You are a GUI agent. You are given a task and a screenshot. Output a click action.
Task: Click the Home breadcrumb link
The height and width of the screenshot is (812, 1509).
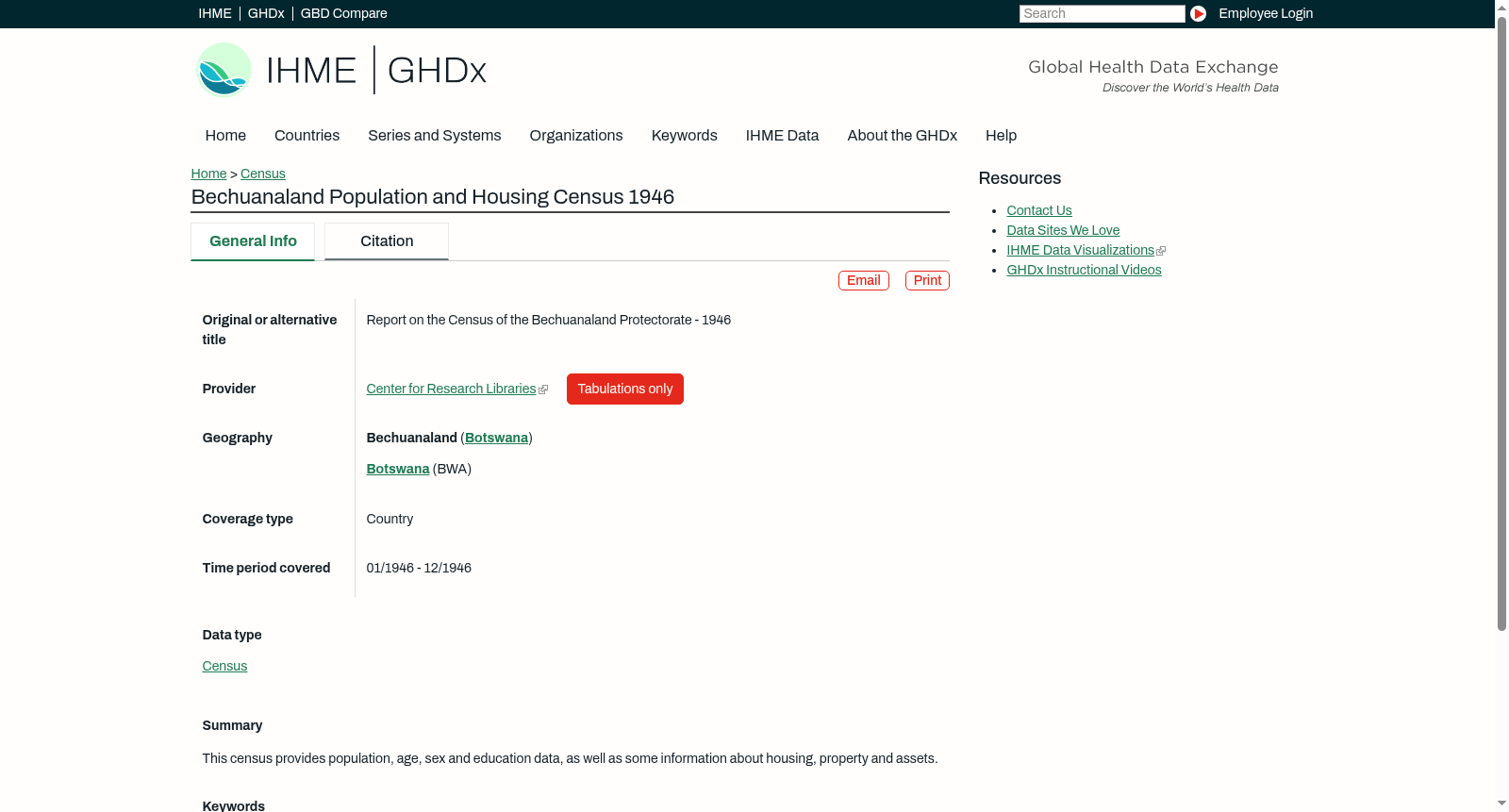[208, 174]
